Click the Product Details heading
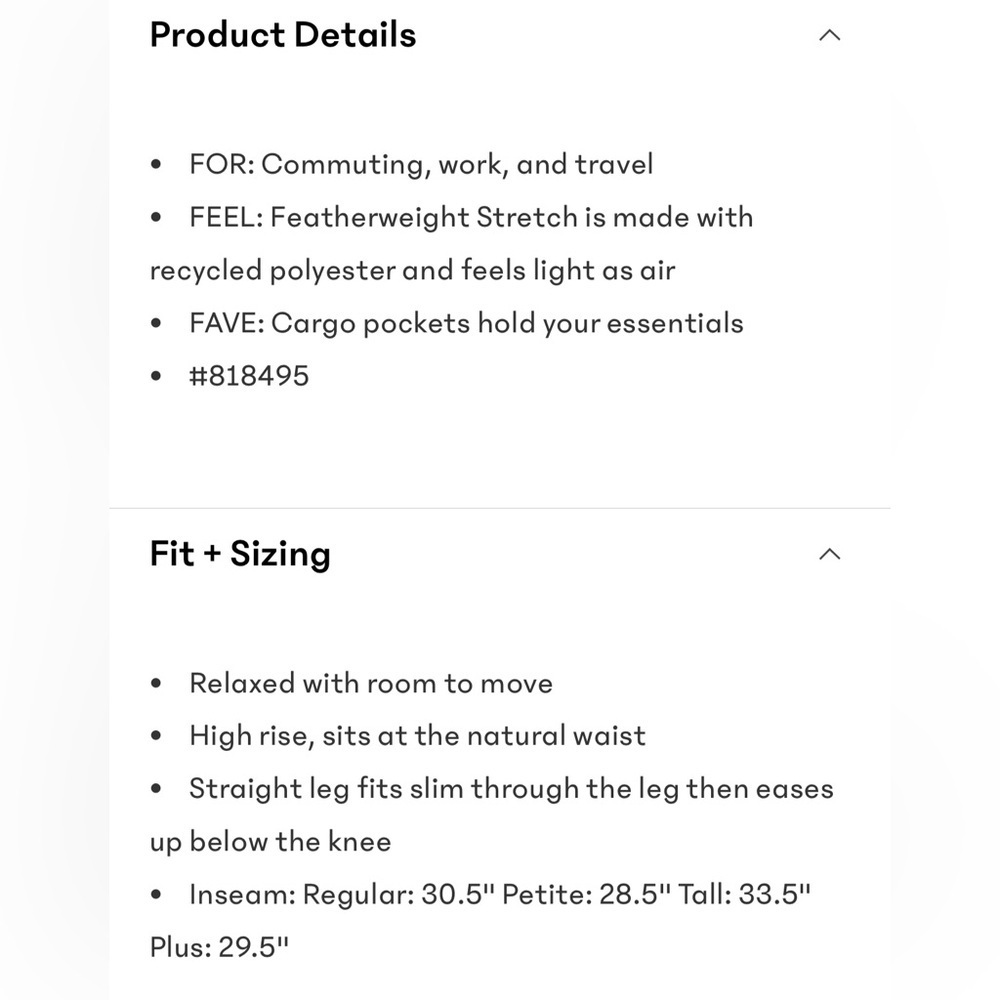The width and height of the screenshot is (1000, 1000). [283, 34]
